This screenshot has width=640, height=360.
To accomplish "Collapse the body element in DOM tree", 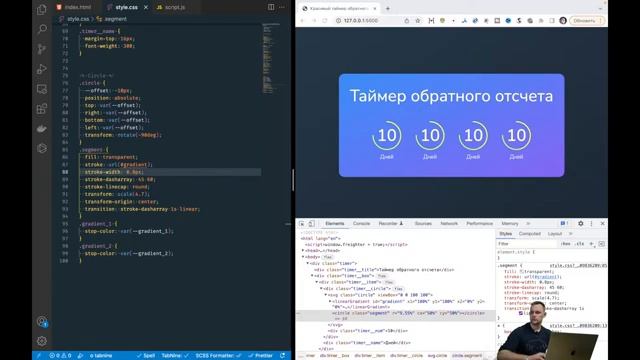I will pos(303,257).
